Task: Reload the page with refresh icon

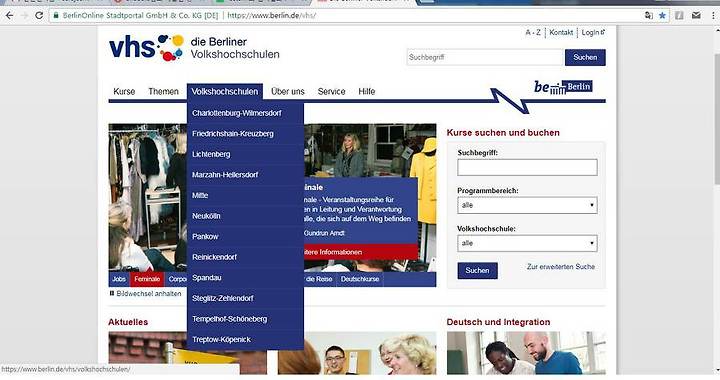Action: [39, 16]
